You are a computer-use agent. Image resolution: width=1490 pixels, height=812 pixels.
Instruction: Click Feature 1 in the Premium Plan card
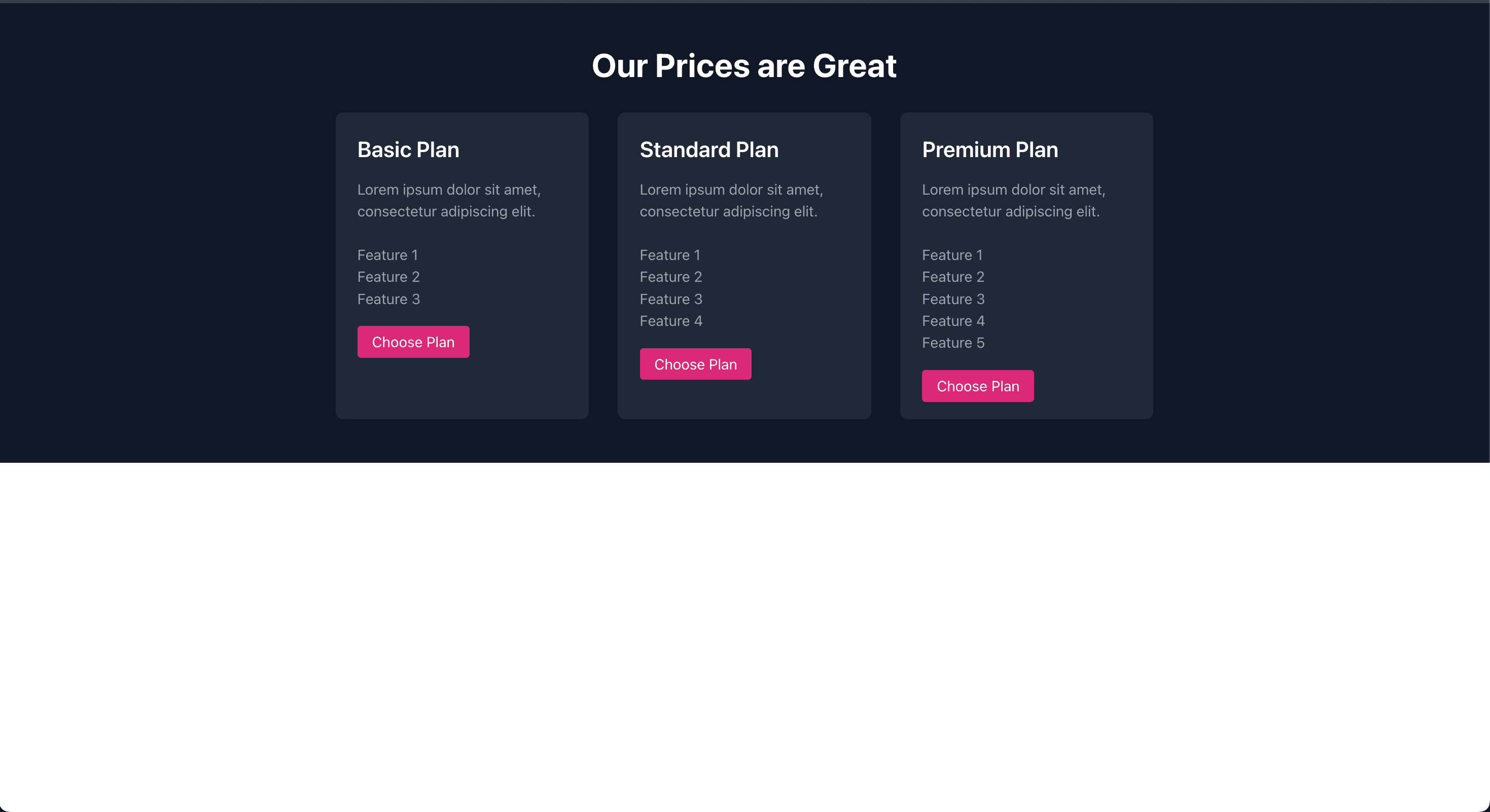point(952,255)
